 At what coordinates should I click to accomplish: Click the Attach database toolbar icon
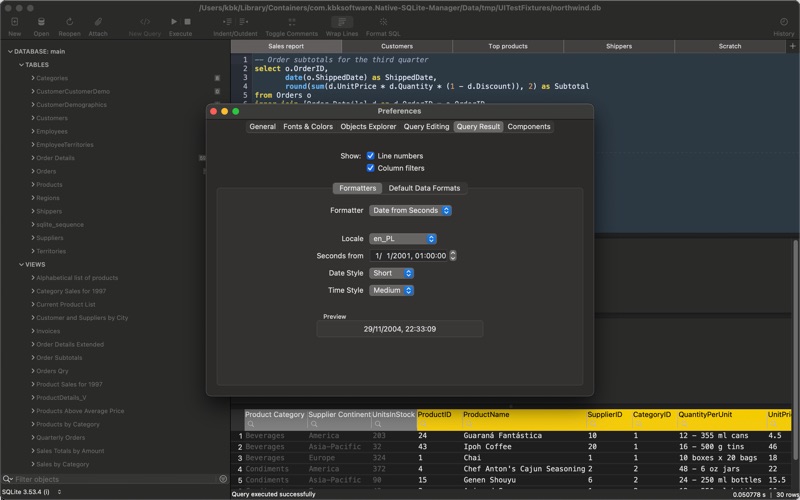pos(98,22)
